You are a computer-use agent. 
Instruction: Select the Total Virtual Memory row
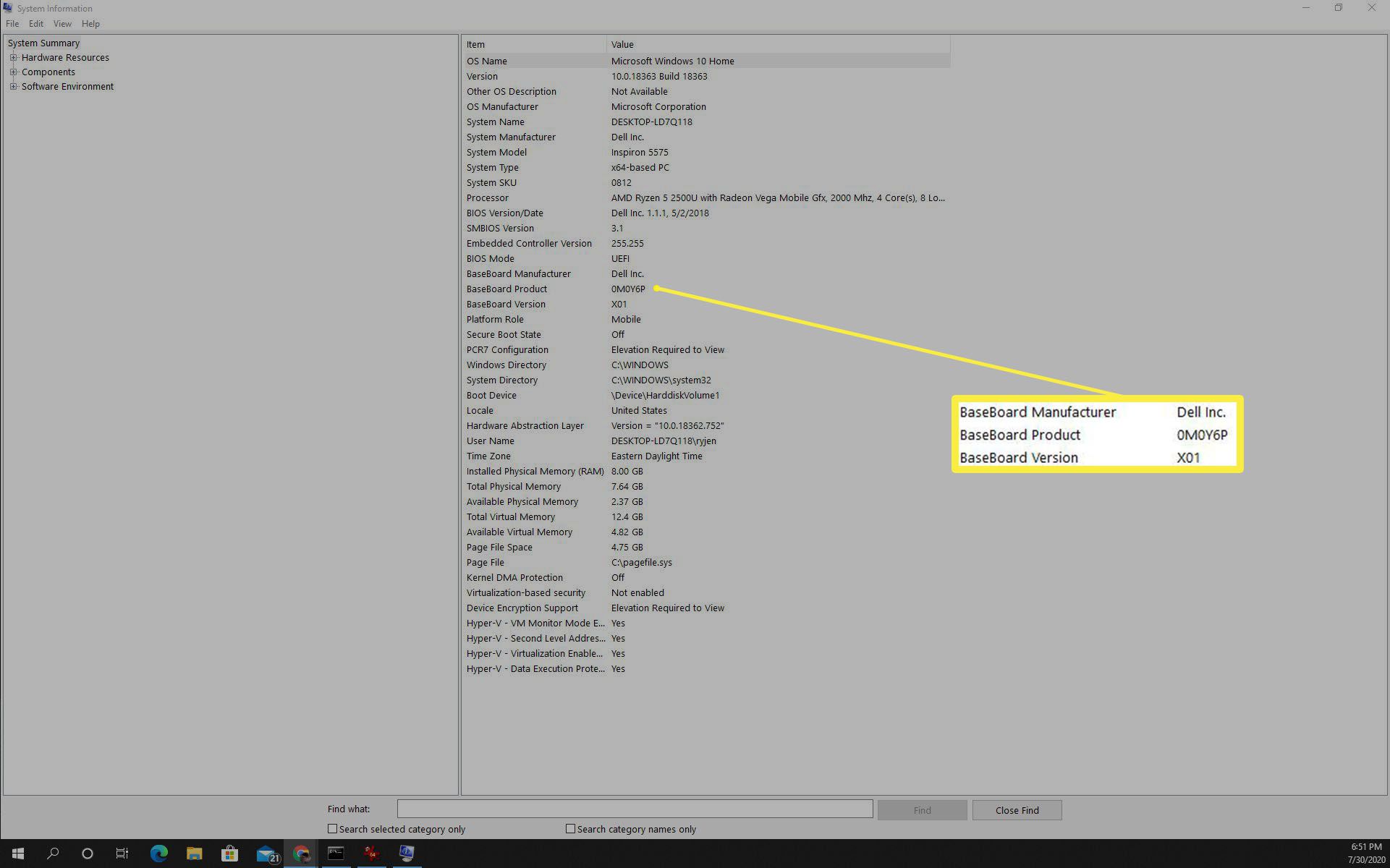[x=706, y=516]
